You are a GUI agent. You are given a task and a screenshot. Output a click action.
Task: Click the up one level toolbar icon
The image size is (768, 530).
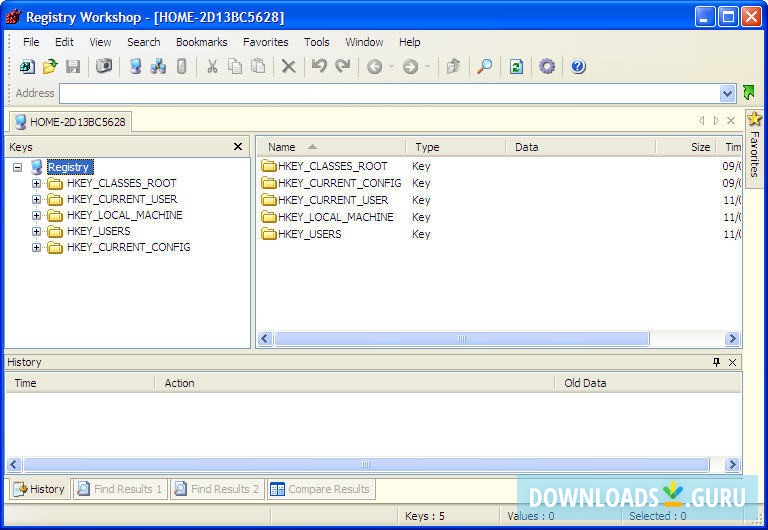coord(454,66)
